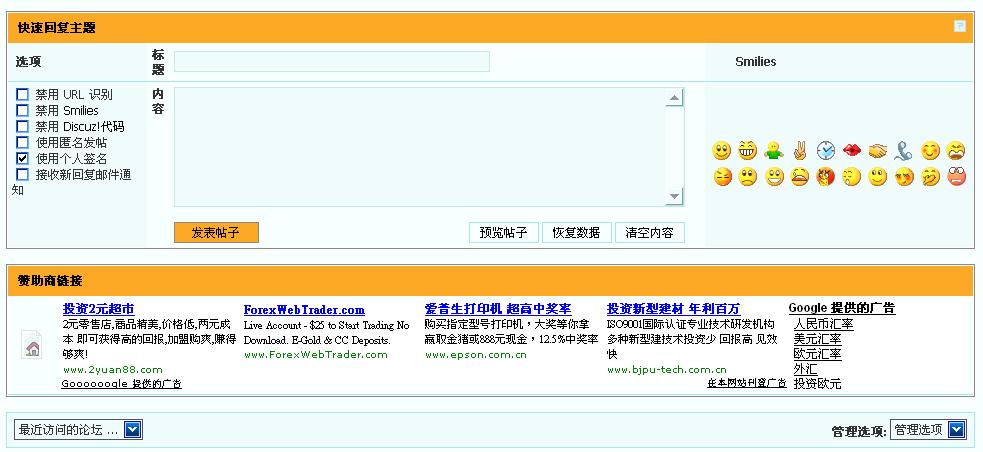This screenshot has width=983, height=452.
Task: Click the www.ForexWebTrader.com green URL
Action: [x=315, y=354]
